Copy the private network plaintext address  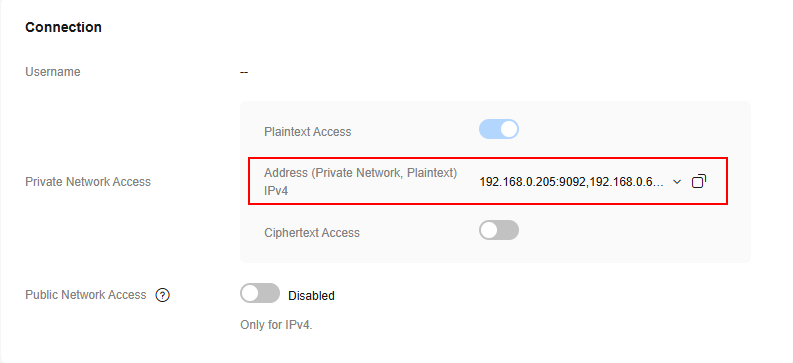(698, 182)
